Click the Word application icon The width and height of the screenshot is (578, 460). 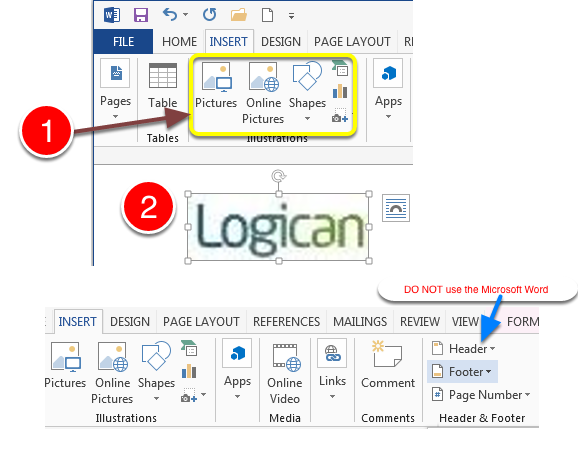(112, 15)
